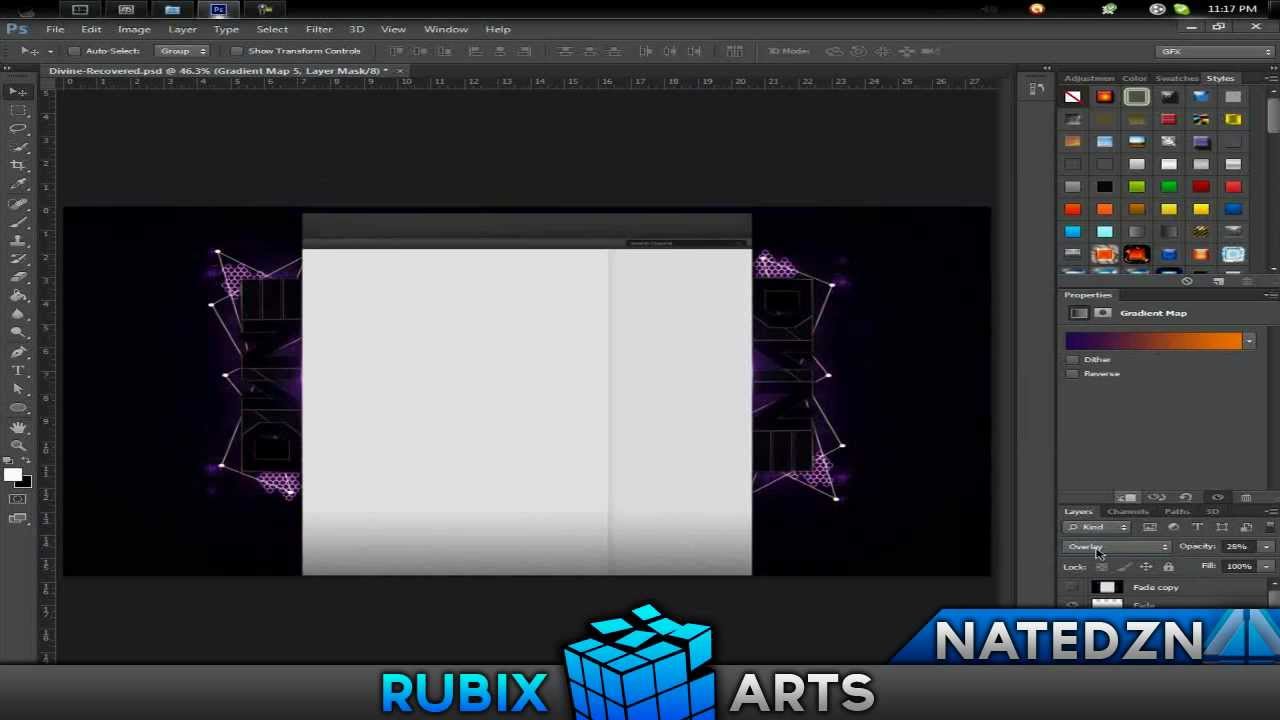Click the background color swatch
Screen dimensions: 1280x720
coord(26,482)
